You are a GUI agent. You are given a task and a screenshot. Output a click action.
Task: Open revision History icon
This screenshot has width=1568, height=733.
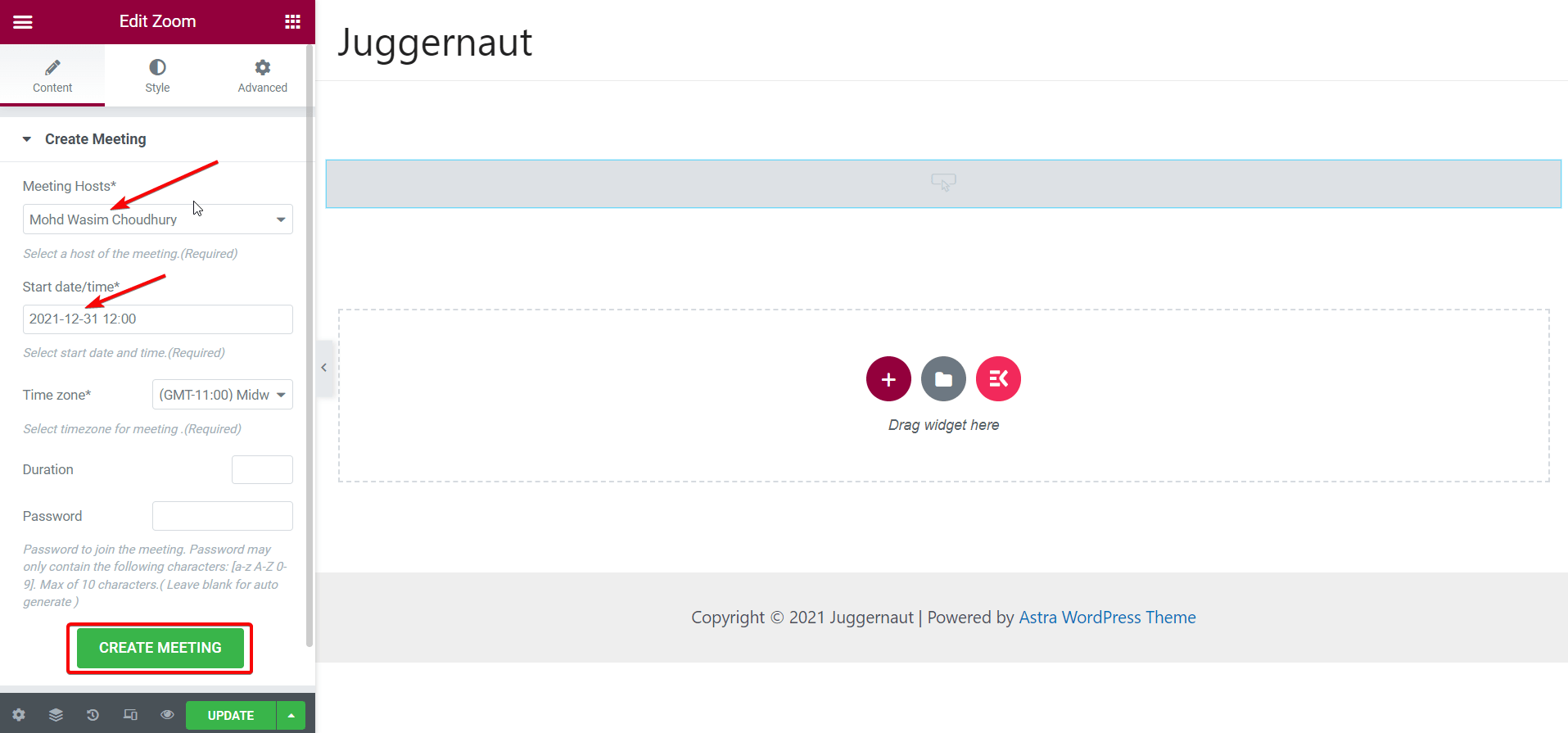[x=92, y=714]
